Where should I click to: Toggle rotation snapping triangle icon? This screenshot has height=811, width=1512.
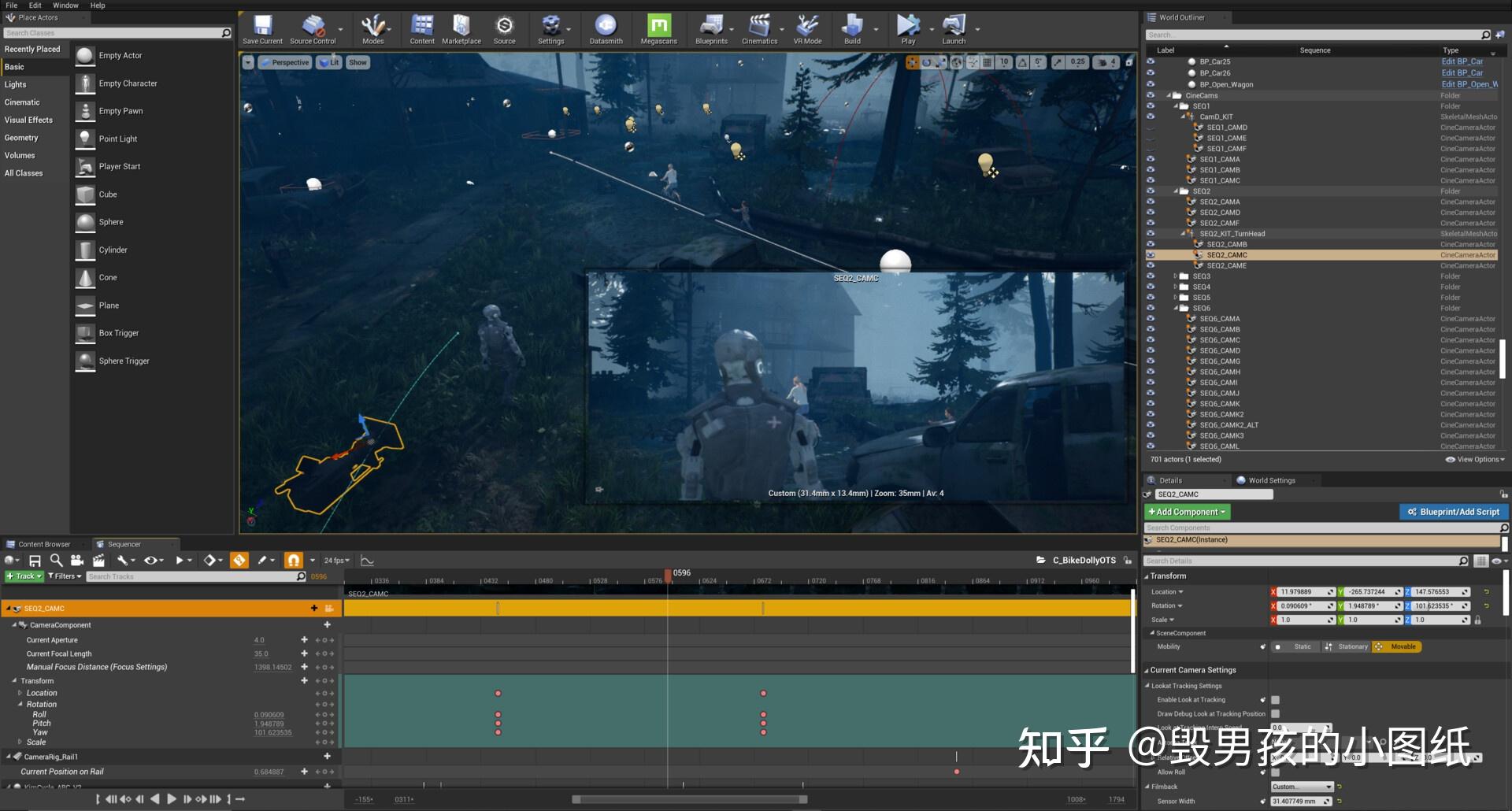pyautogui.click(x=1022, y=62)
